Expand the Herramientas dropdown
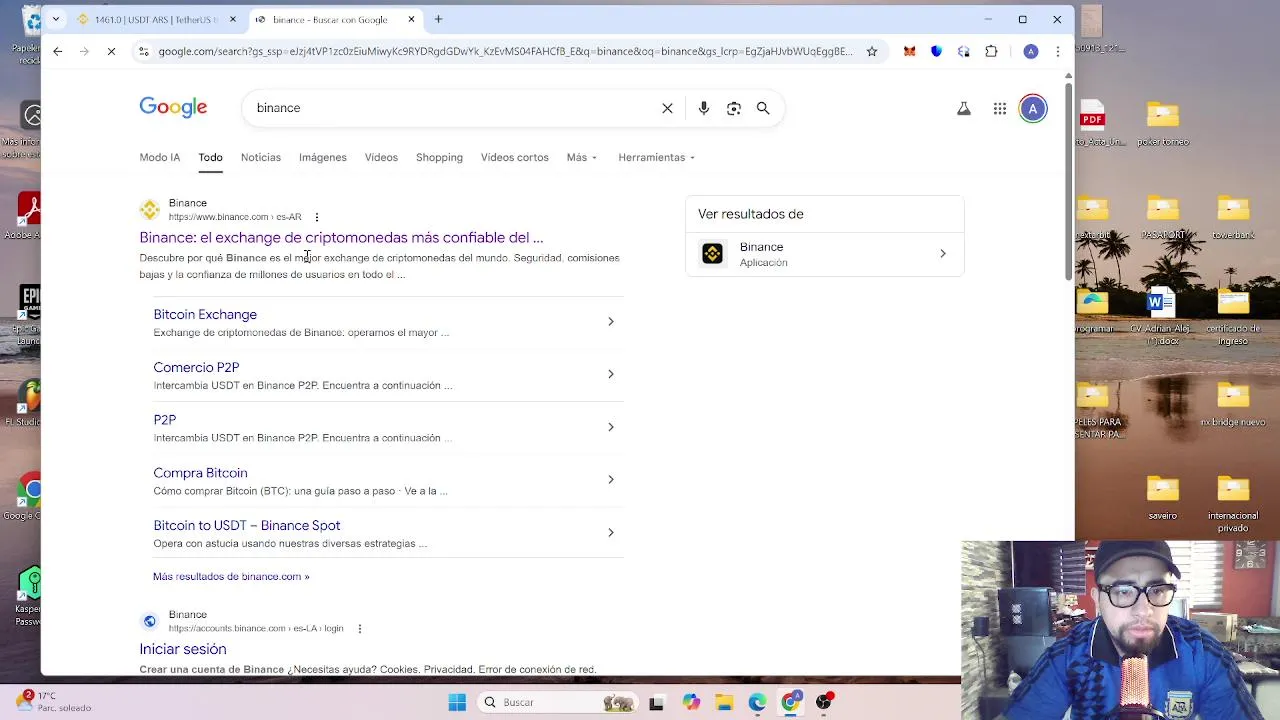This screenshot has height=720, width=1280. (x=656, y=157)
